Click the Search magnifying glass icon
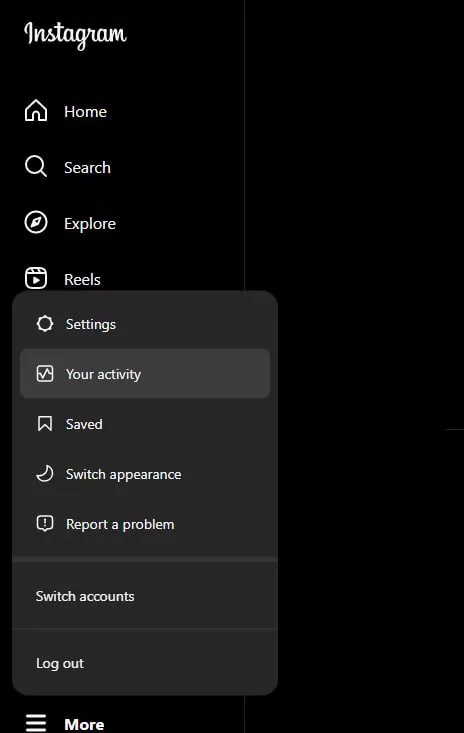 [36, 167]
